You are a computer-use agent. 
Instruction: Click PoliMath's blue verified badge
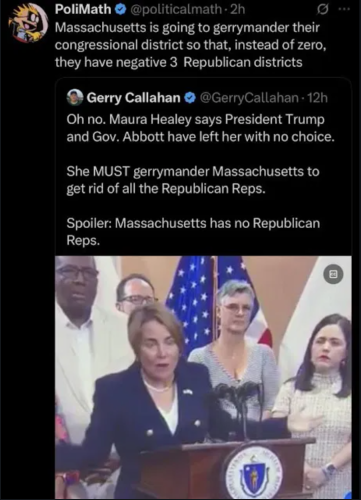(120, 10)
